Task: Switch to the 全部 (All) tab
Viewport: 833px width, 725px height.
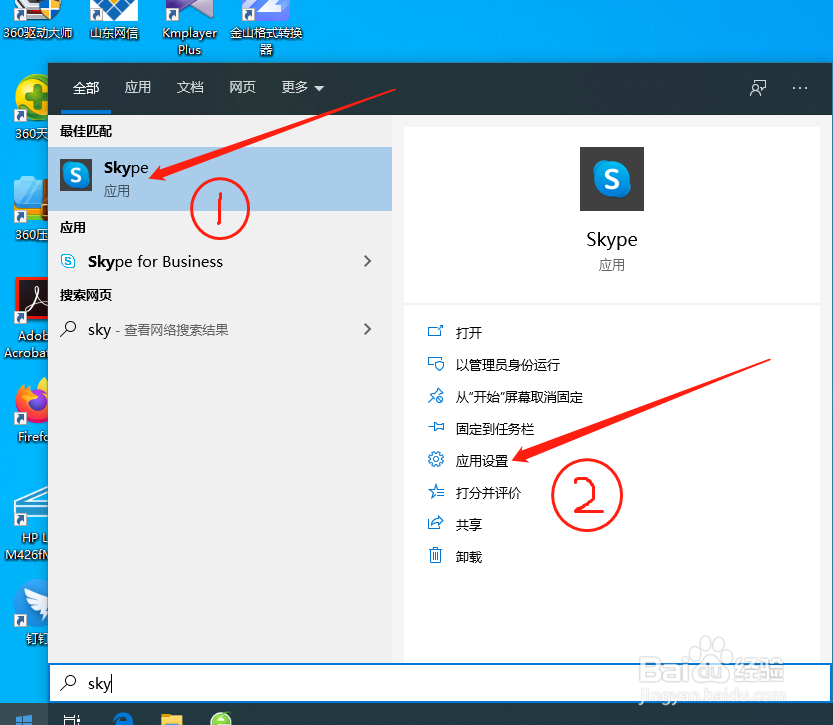Action: click(86, 88)
